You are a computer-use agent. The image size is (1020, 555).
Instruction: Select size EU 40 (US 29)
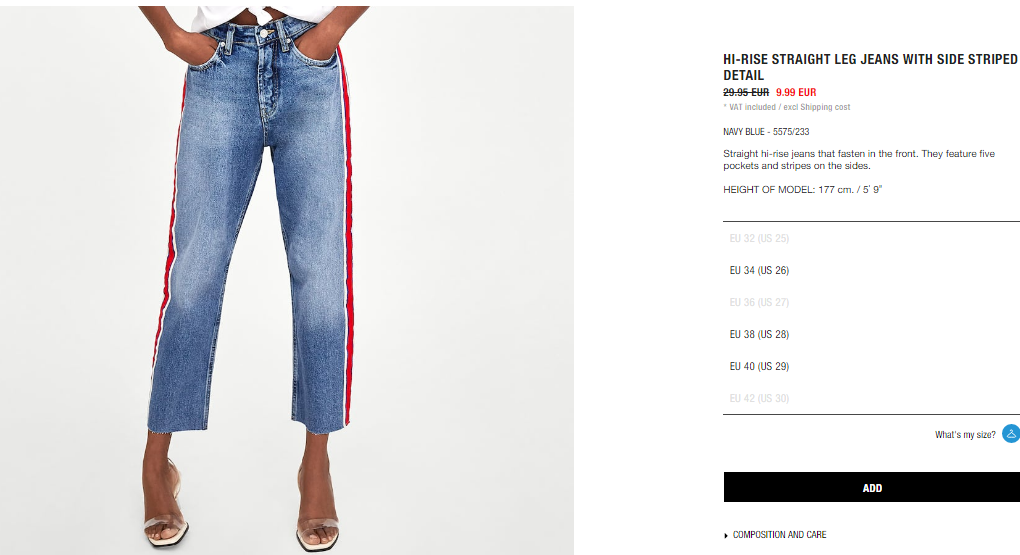click(x=759, y=366)
